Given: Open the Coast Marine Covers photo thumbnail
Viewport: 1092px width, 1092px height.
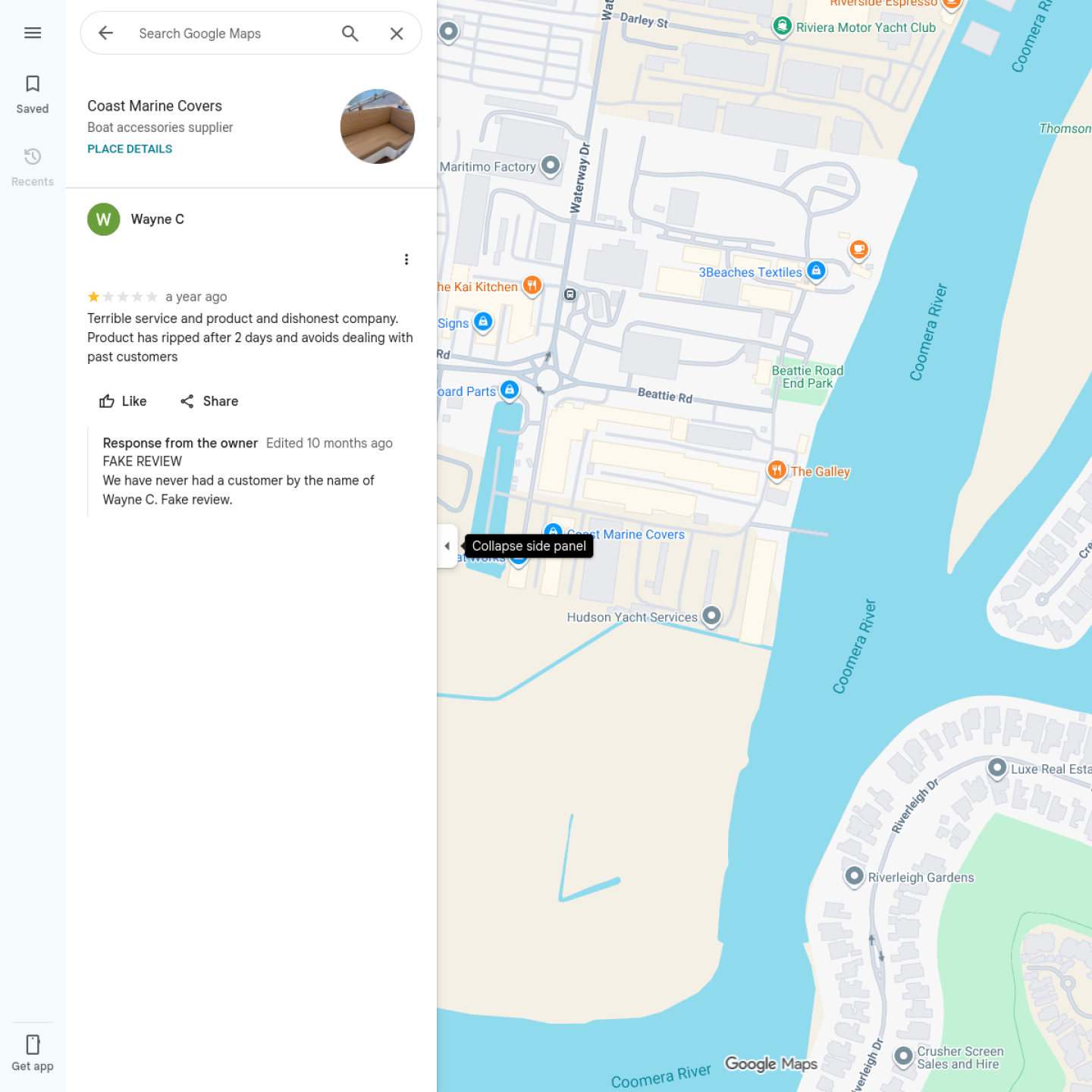Looking at the screenshot, I should coord(378,126).
